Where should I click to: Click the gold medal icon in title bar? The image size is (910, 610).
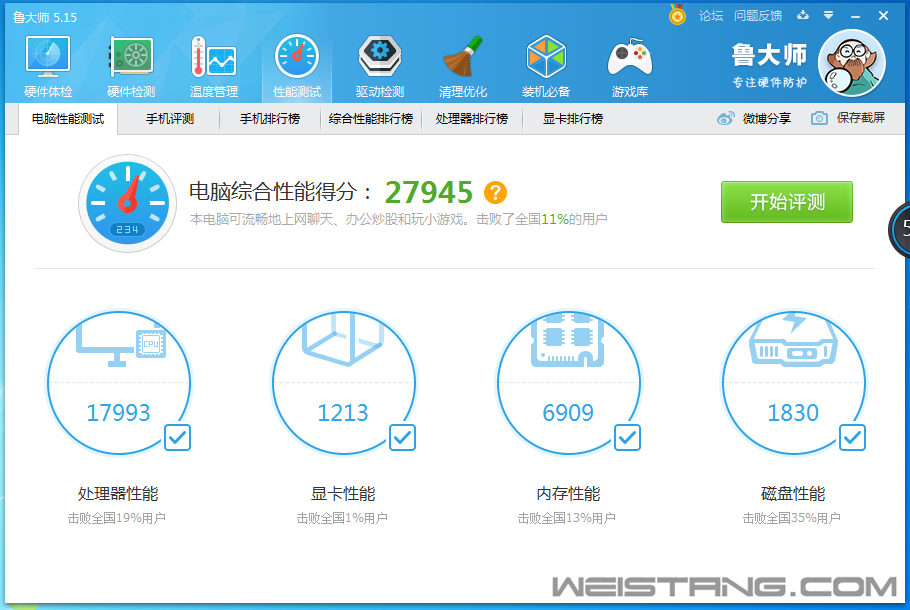[677, 15]
